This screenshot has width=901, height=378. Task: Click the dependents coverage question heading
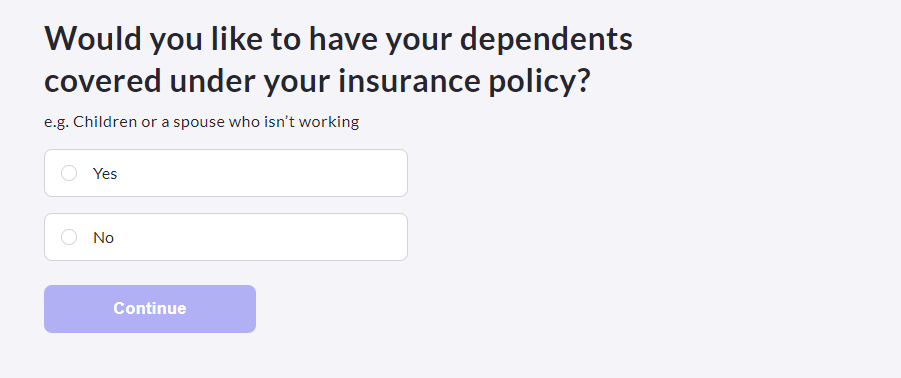tap(338, 60)
